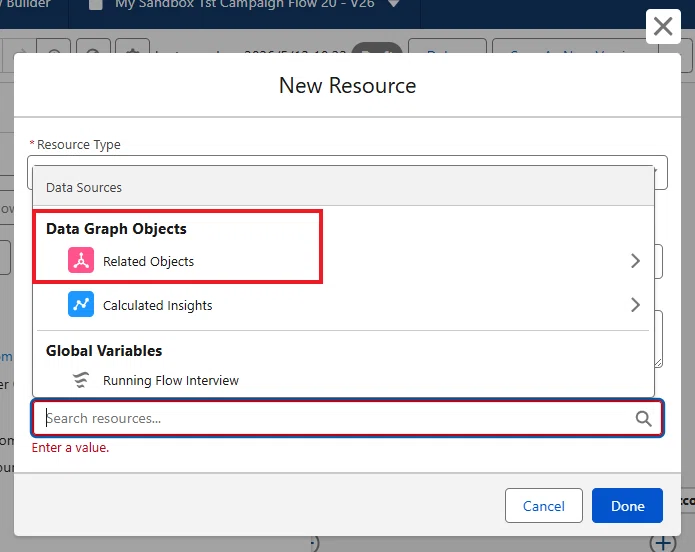Image resolution: width=695 pixels, height=552 pixels.
Task: Click the blue Calculated Insights icon
Action: pyautogui.click(x=81, y=304)
